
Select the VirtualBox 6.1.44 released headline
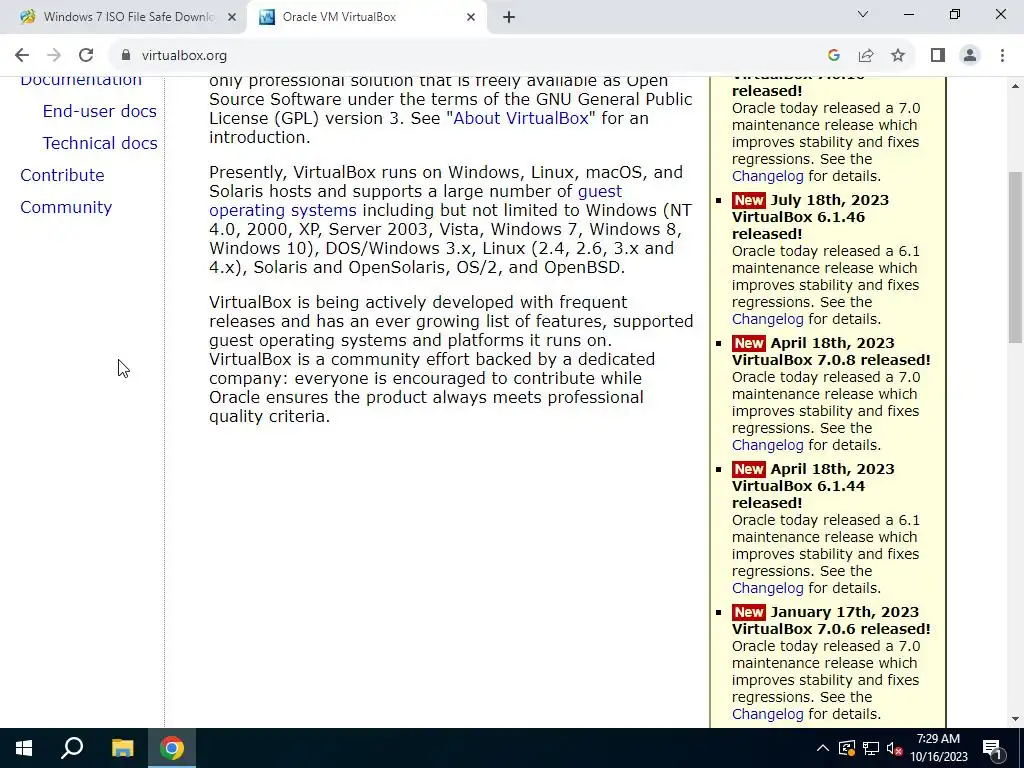(798, 494)
